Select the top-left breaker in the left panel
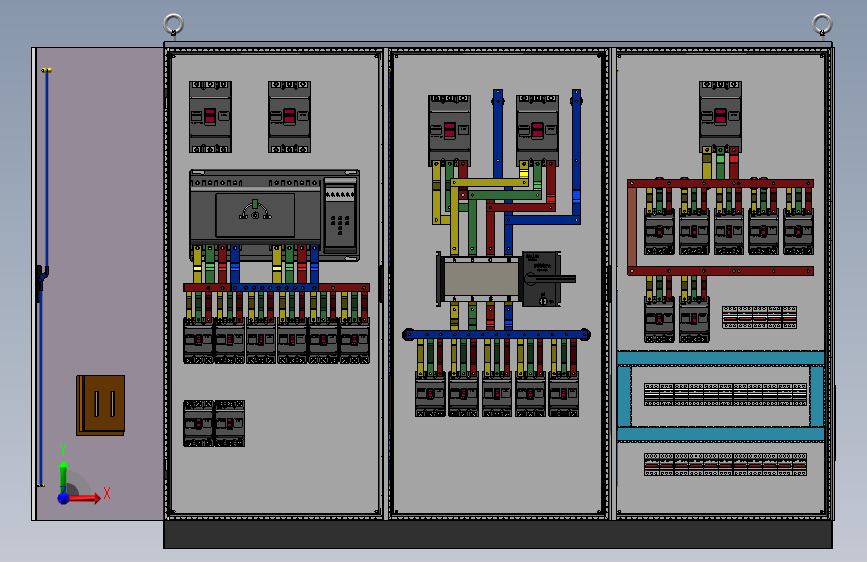The image size is (867, 562). pos(210,117)
